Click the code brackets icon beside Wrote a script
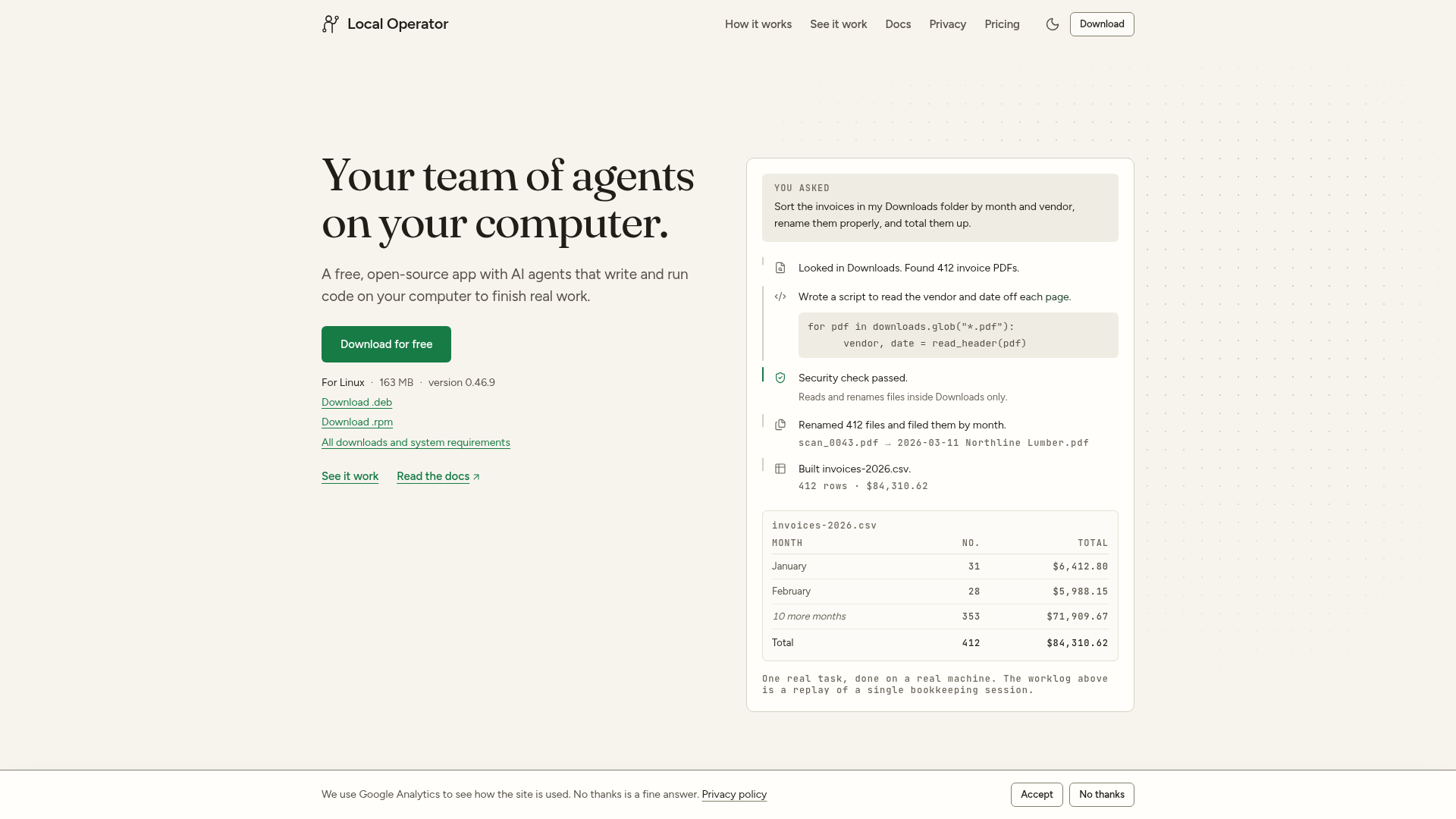This screenshot has width=1456, height=819. click(780, 297)
